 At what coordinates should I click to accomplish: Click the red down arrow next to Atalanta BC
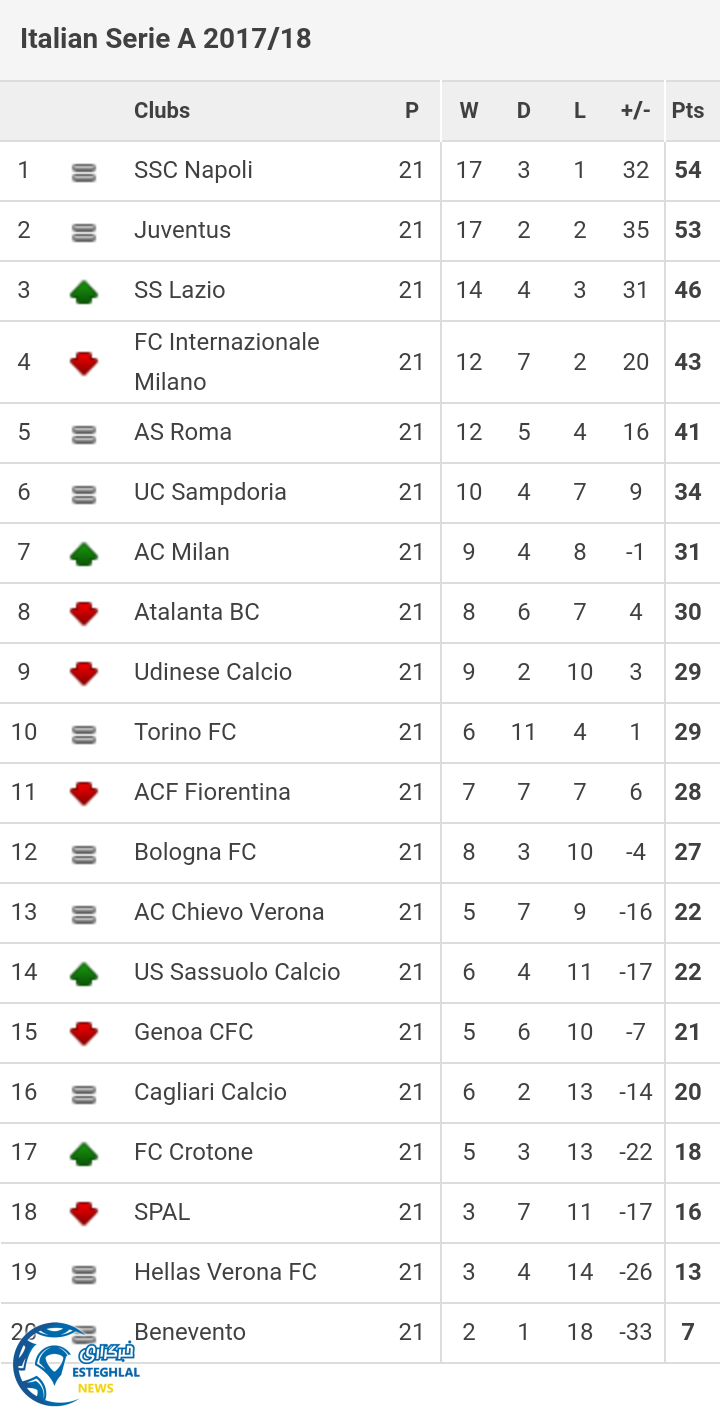[x=84, y=613]
